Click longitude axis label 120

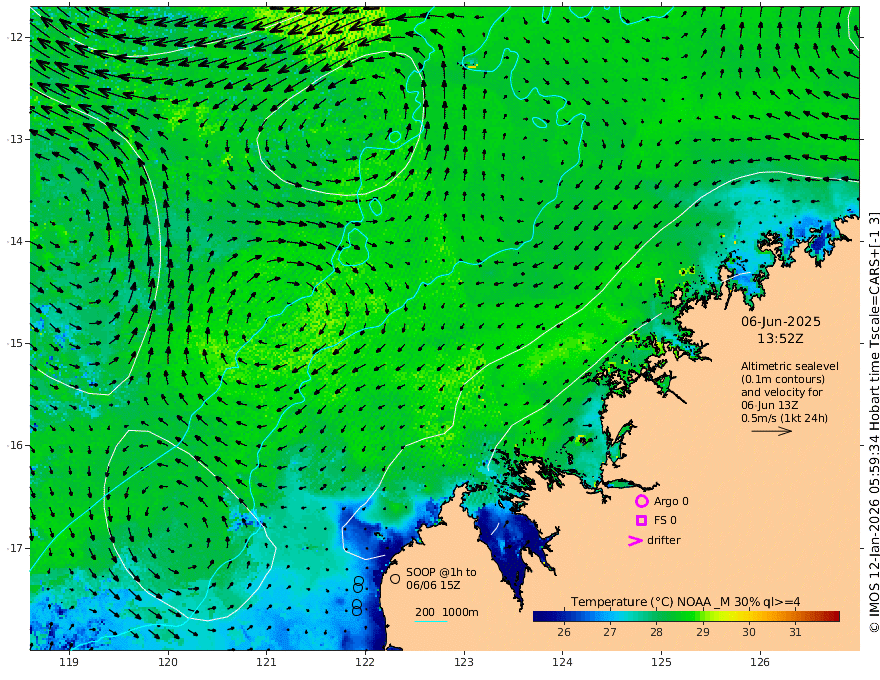[x=168, y=662]
